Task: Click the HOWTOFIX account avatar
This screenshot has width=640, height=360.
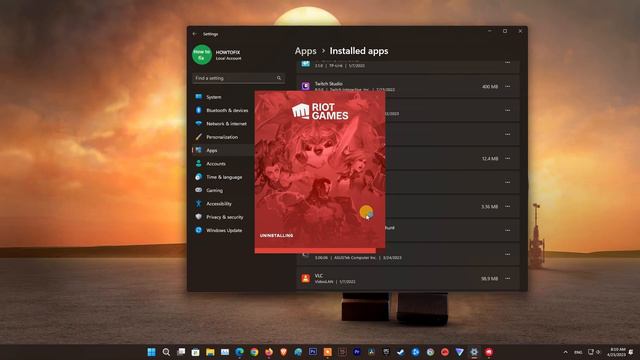Action: click(202, 55)
